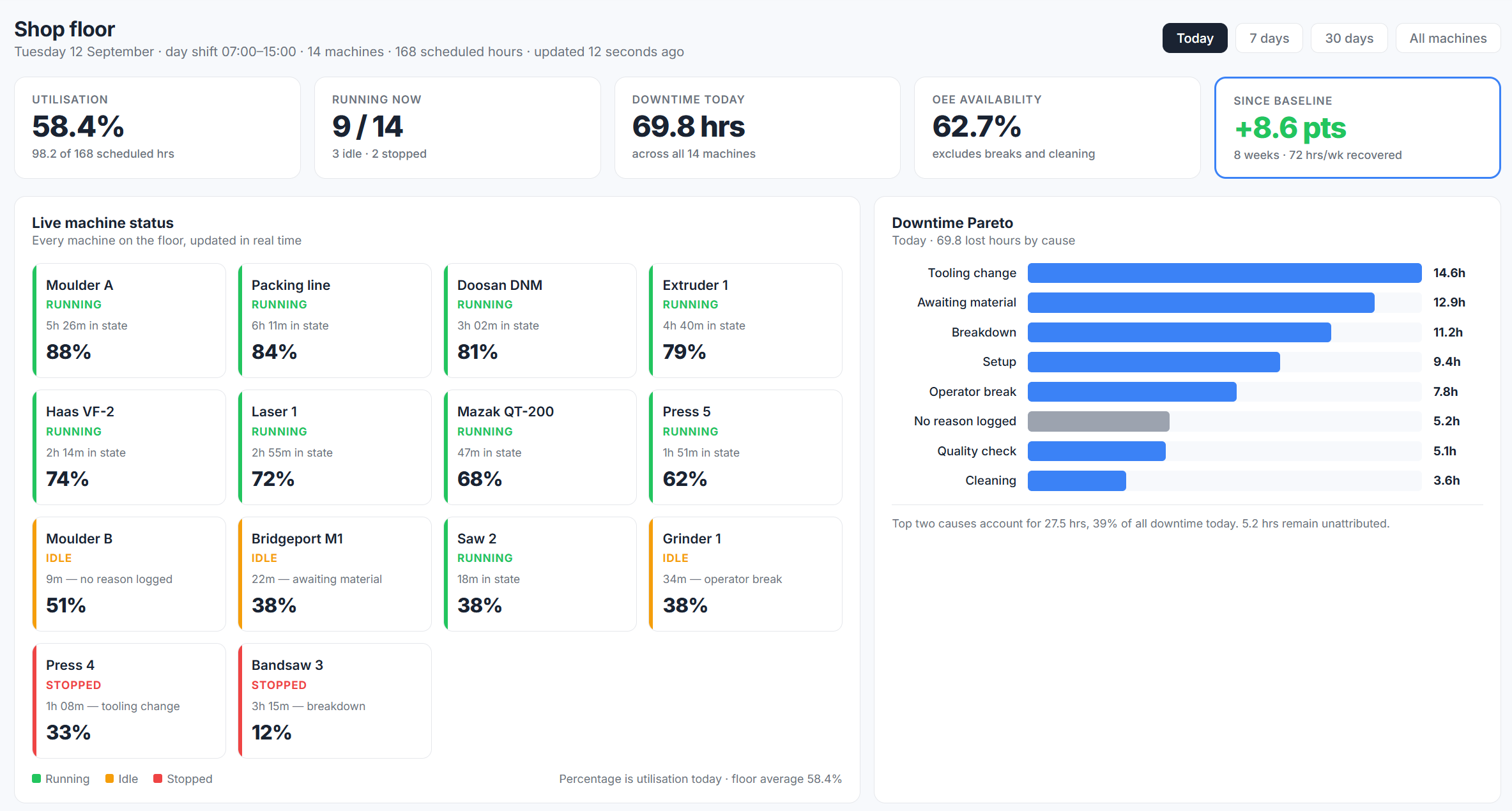Open the Saw 2 machine card

540,574
